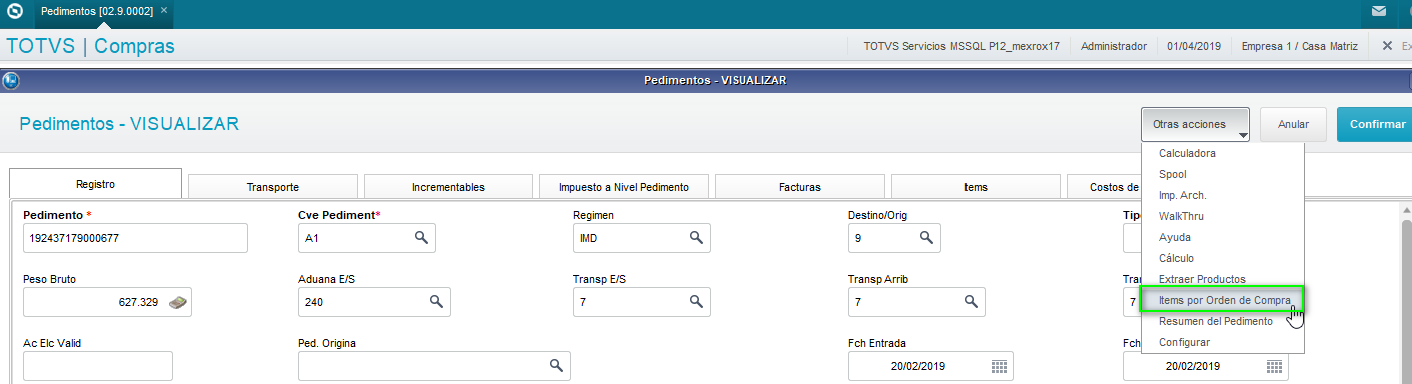Click the Transp Arrib input field

[x=916, y=302]
